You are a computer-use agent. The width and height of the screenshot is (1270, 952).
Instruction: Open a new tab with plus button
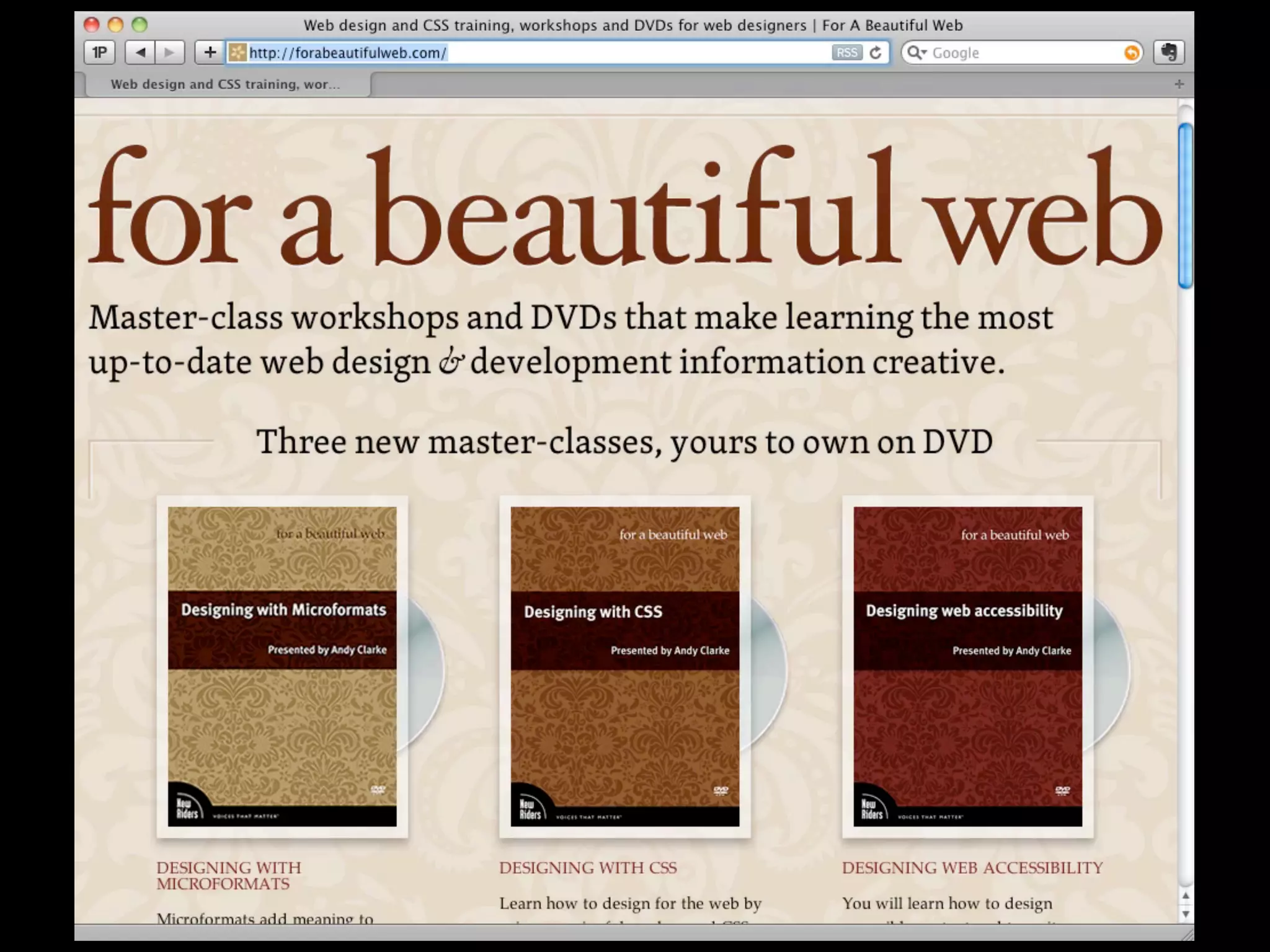point(1179,84)
